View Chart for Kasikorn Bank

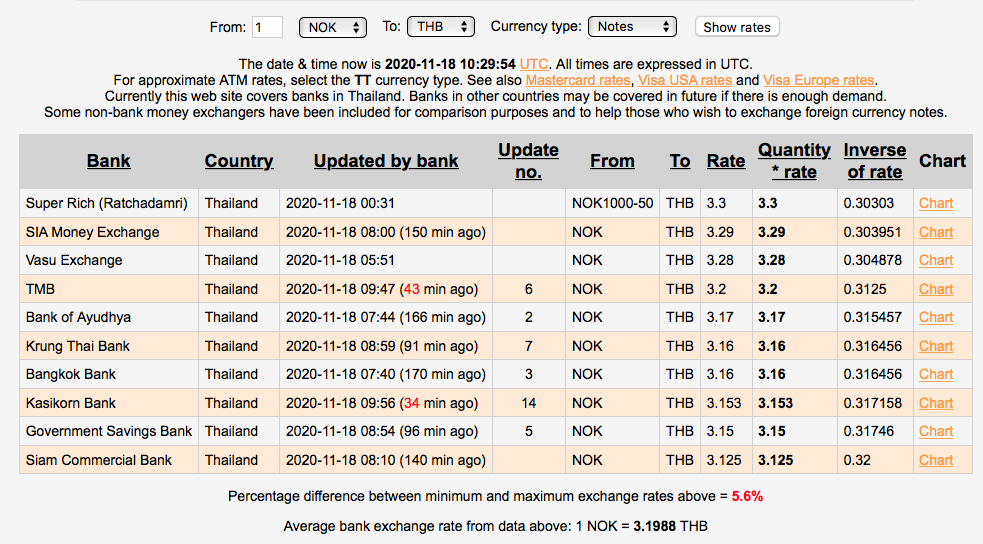tap(936, 403)
